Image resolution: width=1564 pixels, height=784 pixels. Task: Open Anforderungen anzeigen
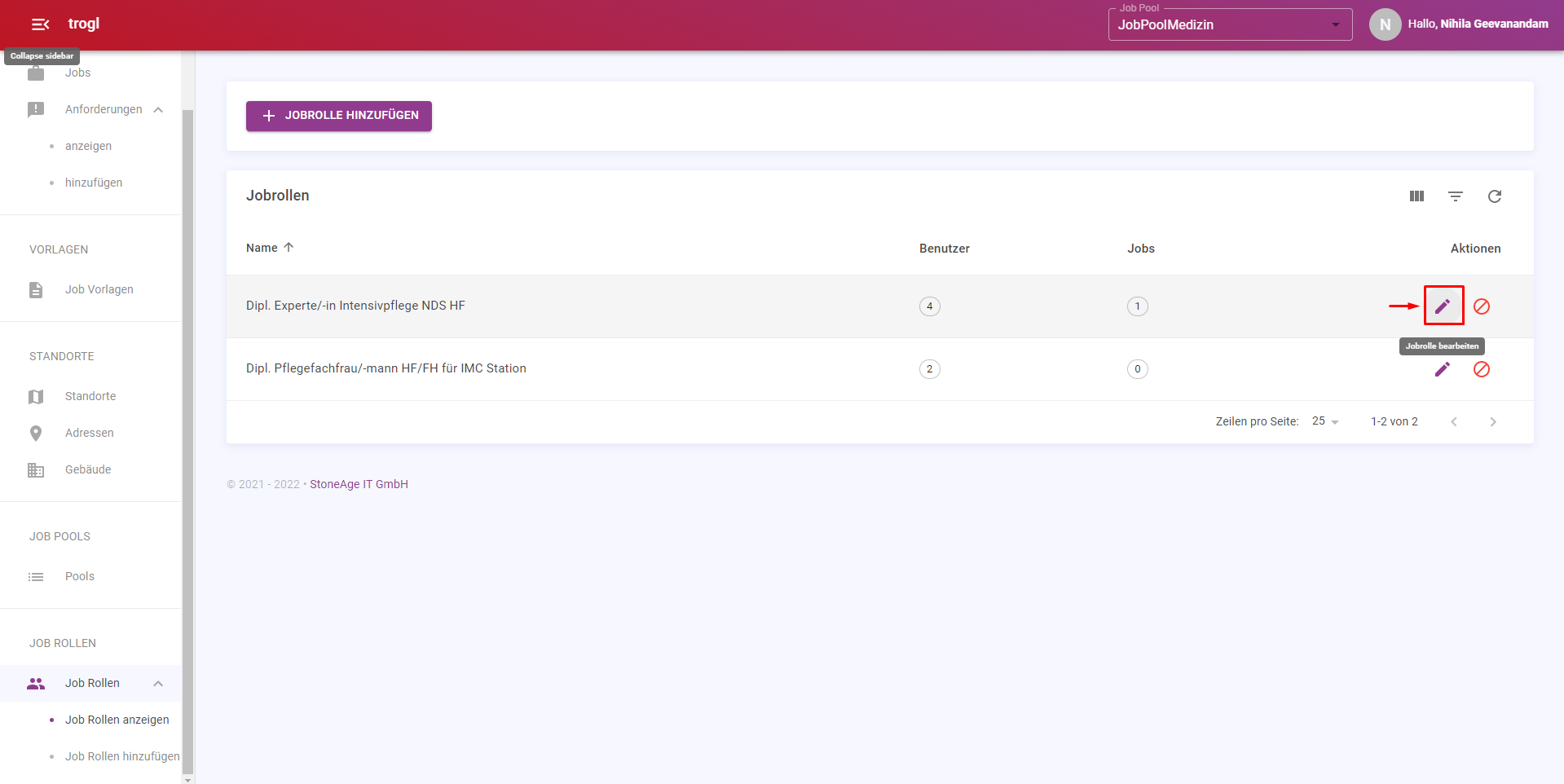click(x=88, y=146)
